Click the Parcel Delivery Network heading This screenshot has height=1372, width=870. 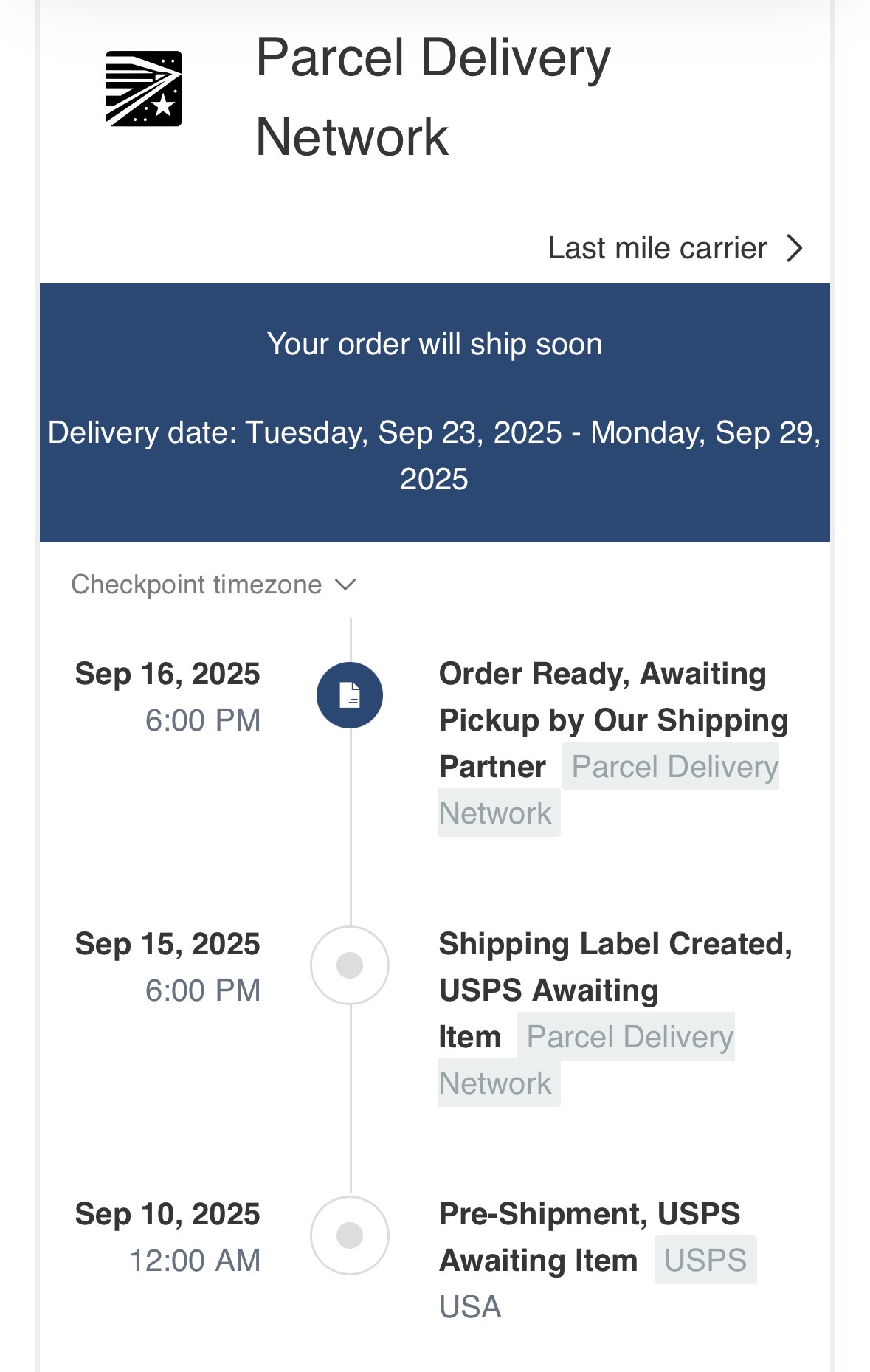(x=432, y=97)
